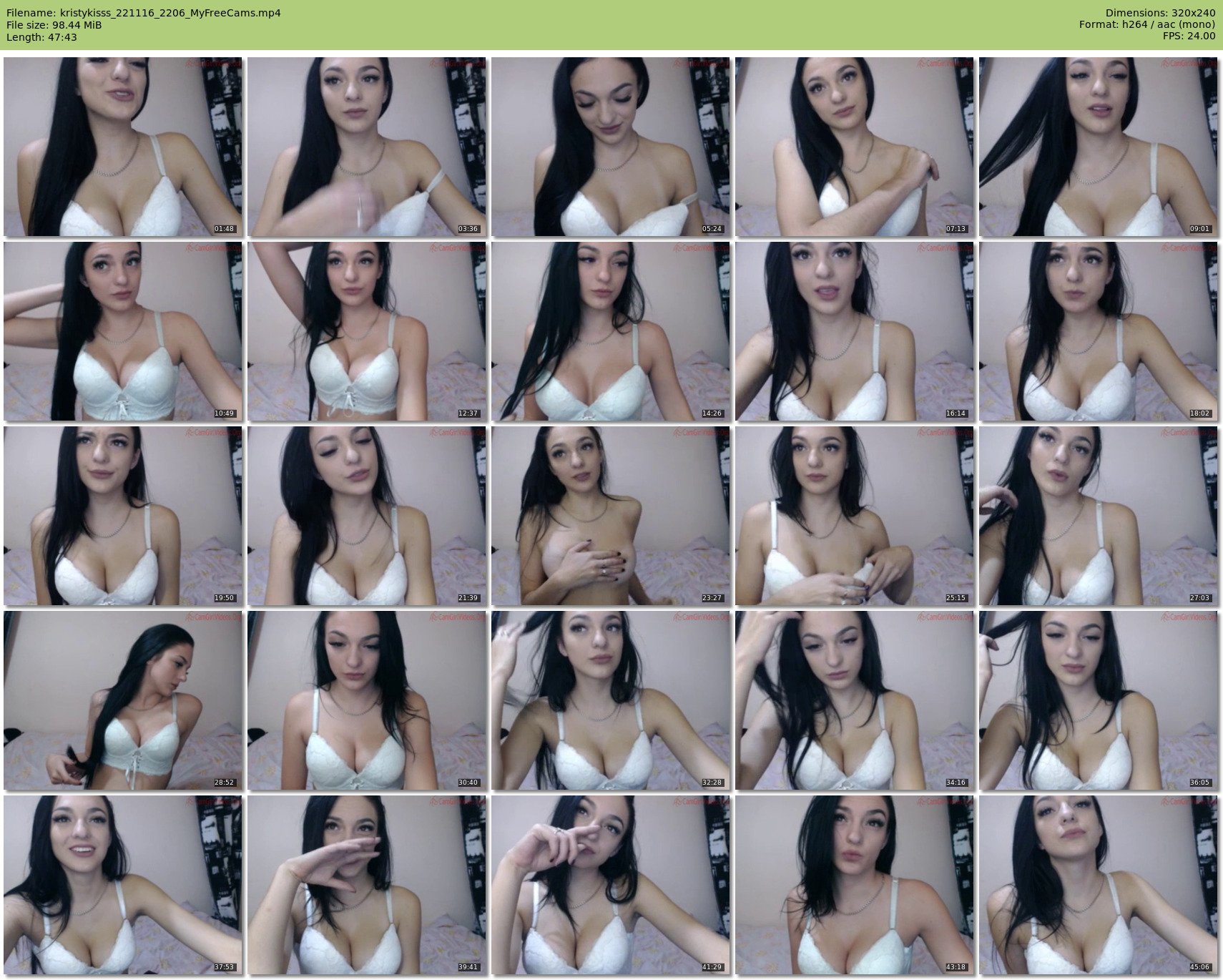Click the thumbnail timestamped 01:48
Viewport: 1223px width, 980px height.
122,147
